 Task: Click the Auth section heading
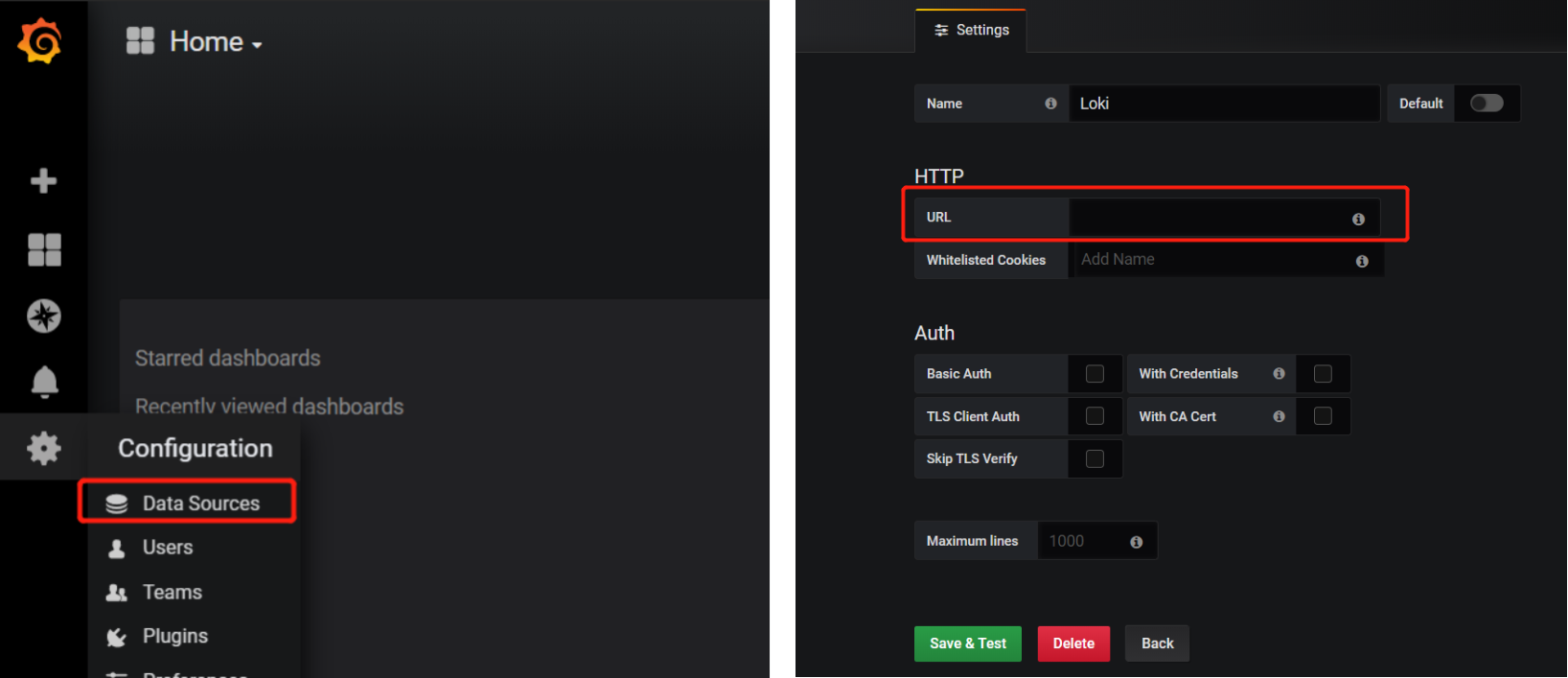pyautogui.click(x=934, y=333)
